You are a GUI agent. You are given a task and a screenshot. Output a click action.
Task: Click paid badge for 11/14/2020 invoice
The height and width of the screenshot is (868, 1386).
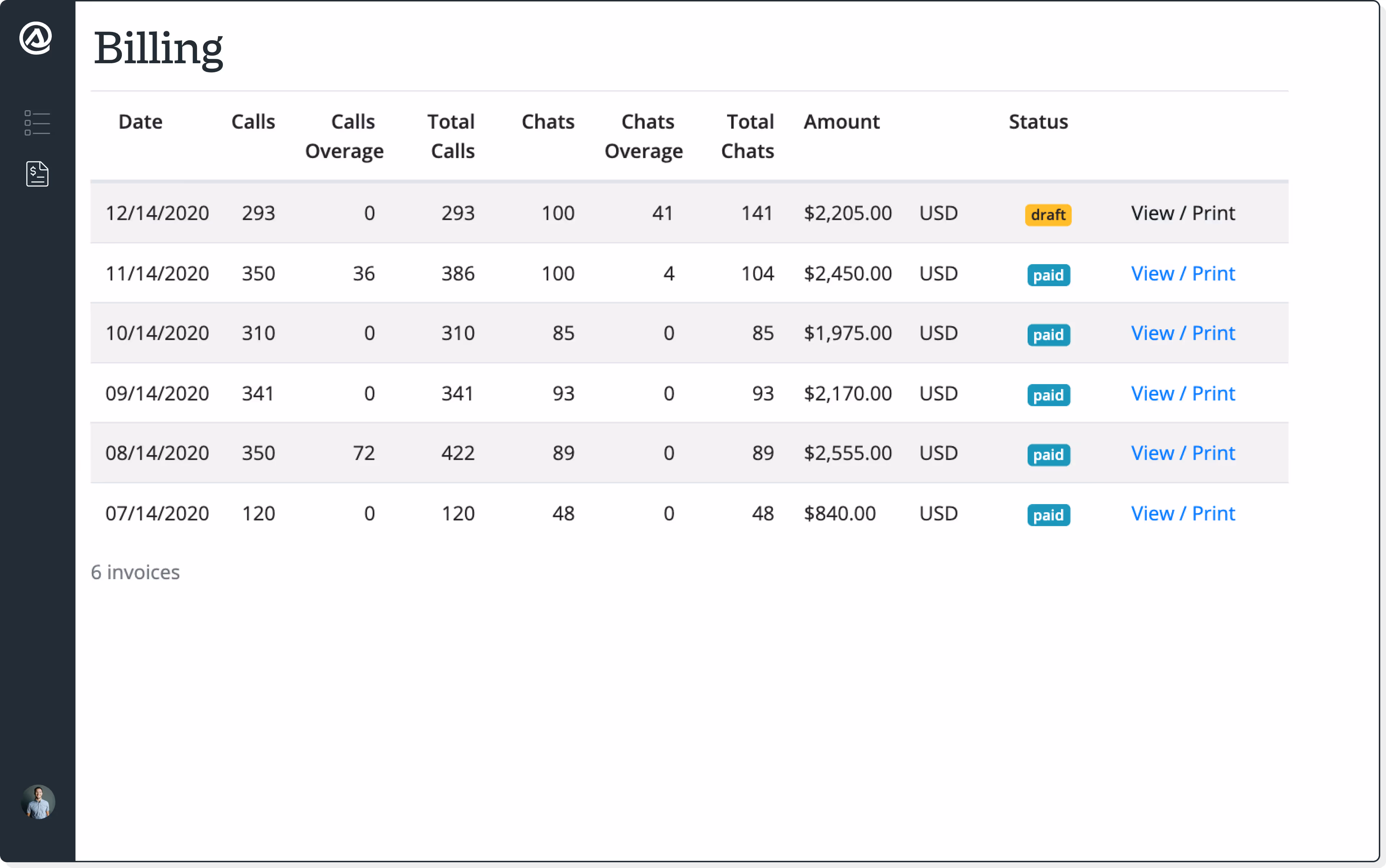1048,275
